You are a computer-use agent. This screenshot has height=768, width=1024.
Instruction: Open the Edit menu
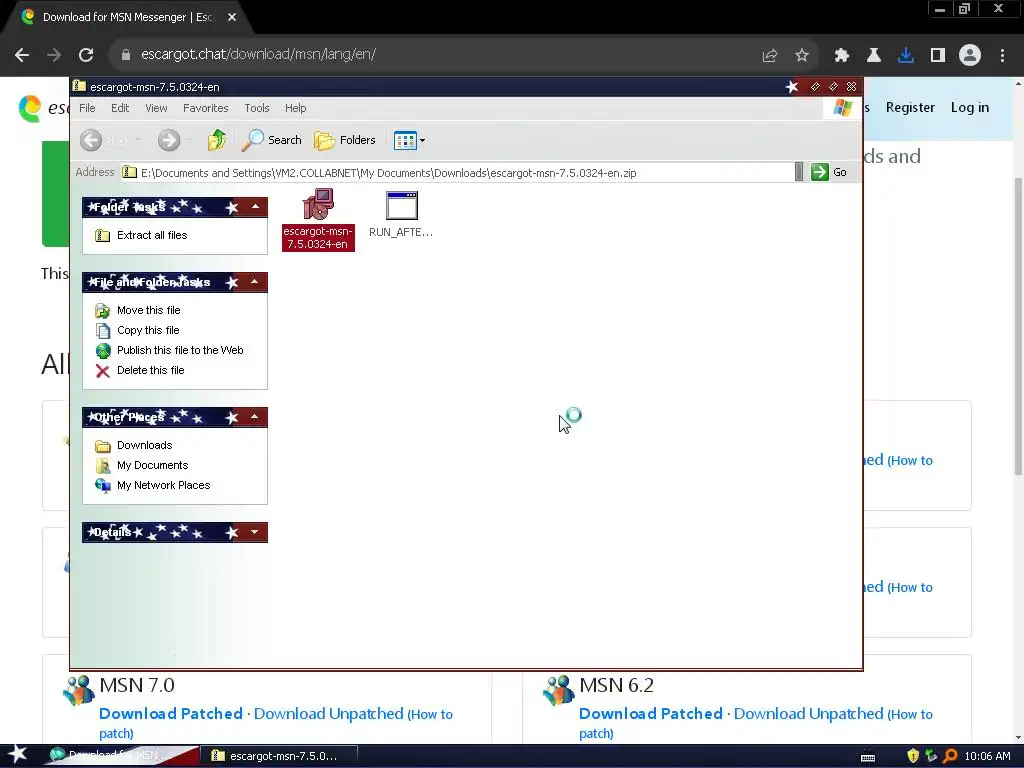coord(120,108)
